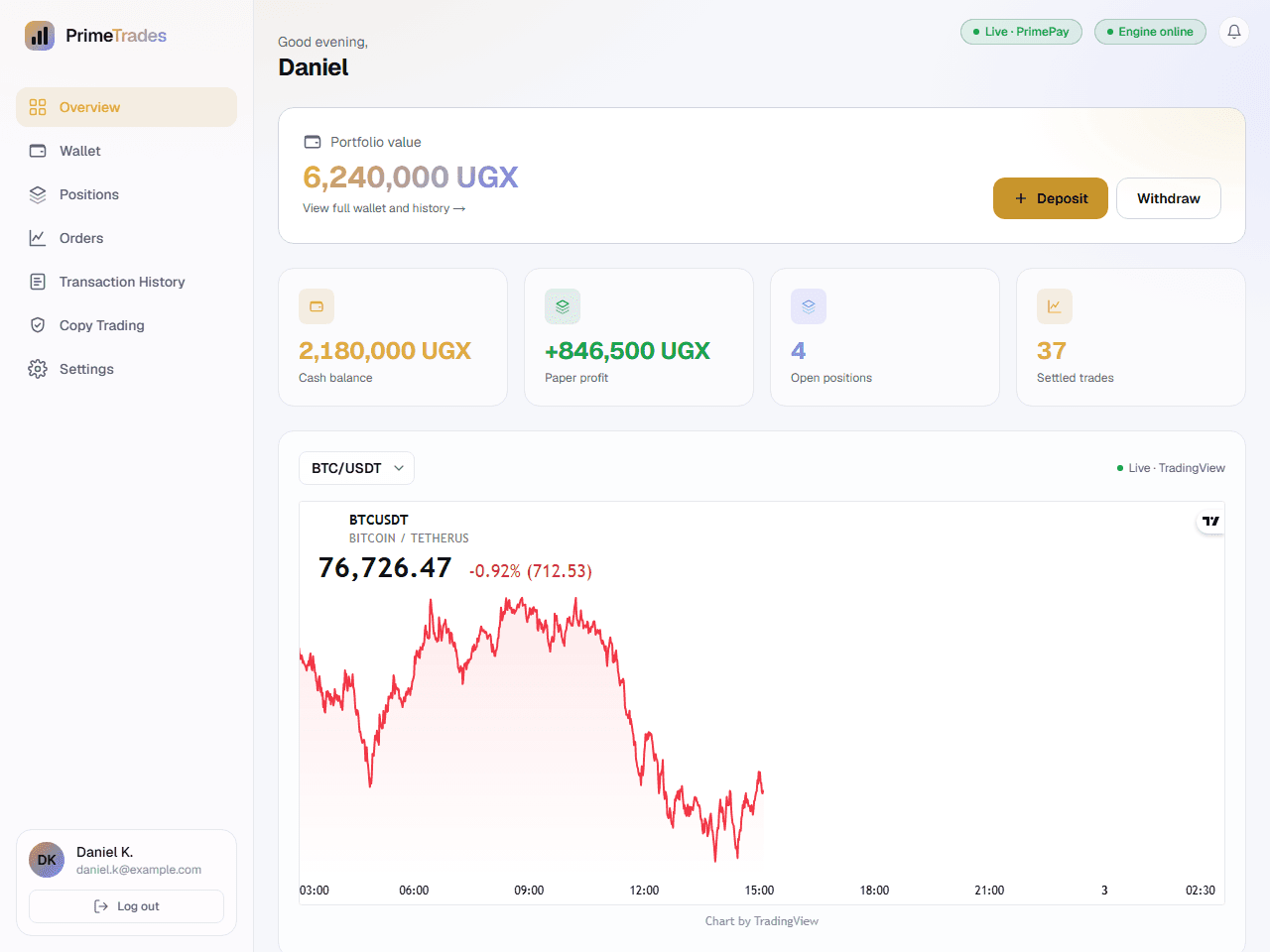The image size is (1270, 952).
Task: Navigate to Orders
Action: 126,238
